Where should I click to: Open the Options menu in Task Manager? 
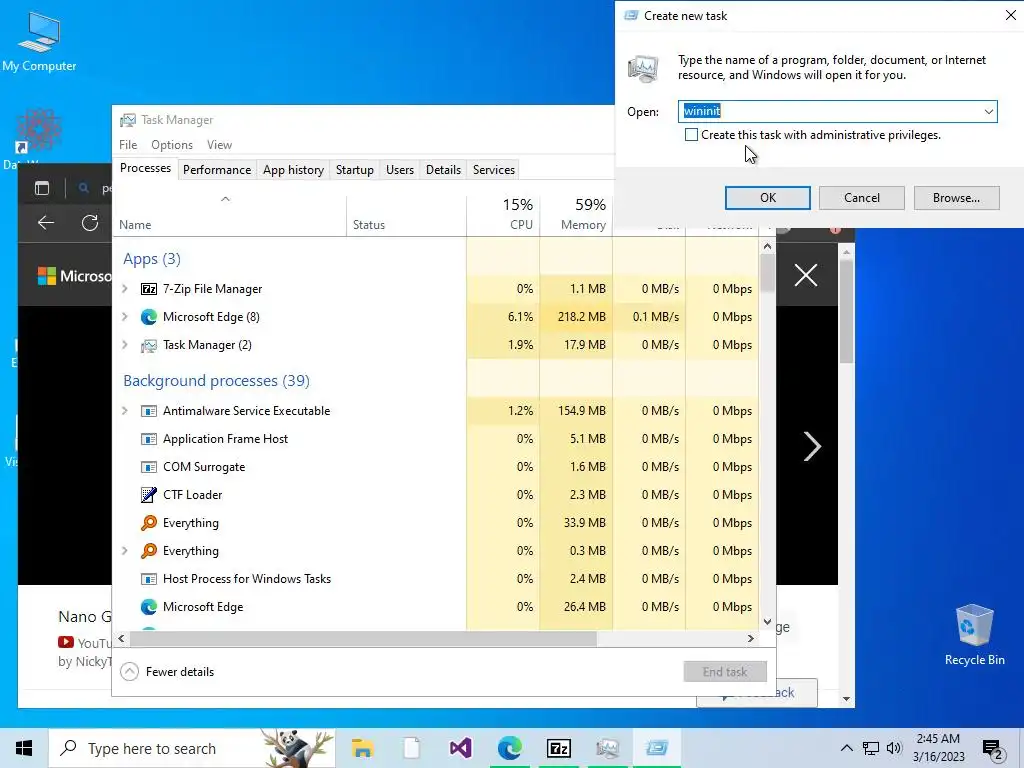tap(172, 145)
